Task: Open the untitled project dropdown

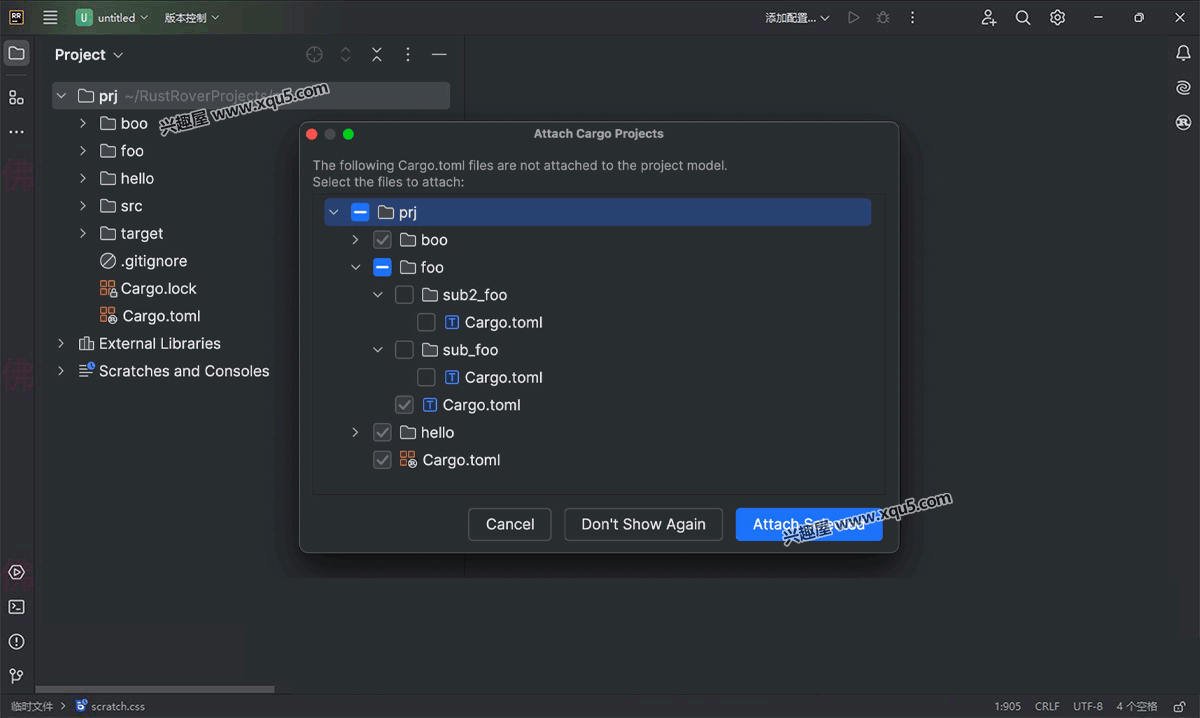Action: point(112,17)
